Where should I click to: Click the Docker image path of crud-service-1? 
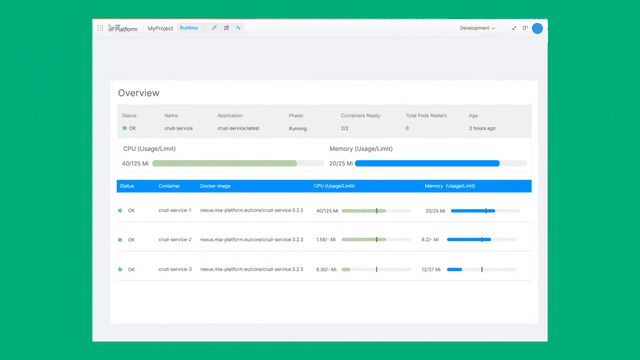251,210
